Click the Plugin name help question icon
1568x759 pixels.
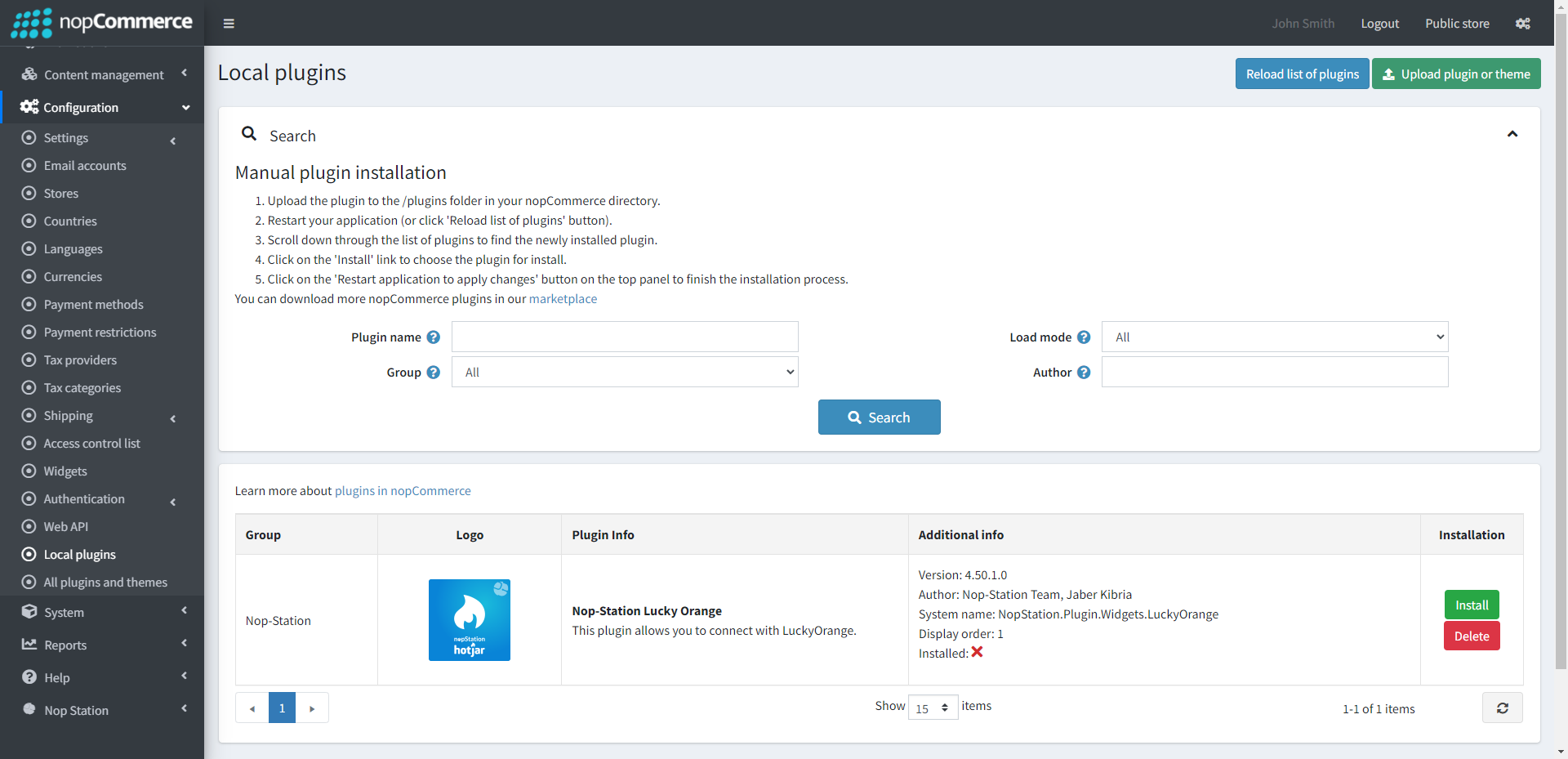pyautogui.click(x=434, y=337)
